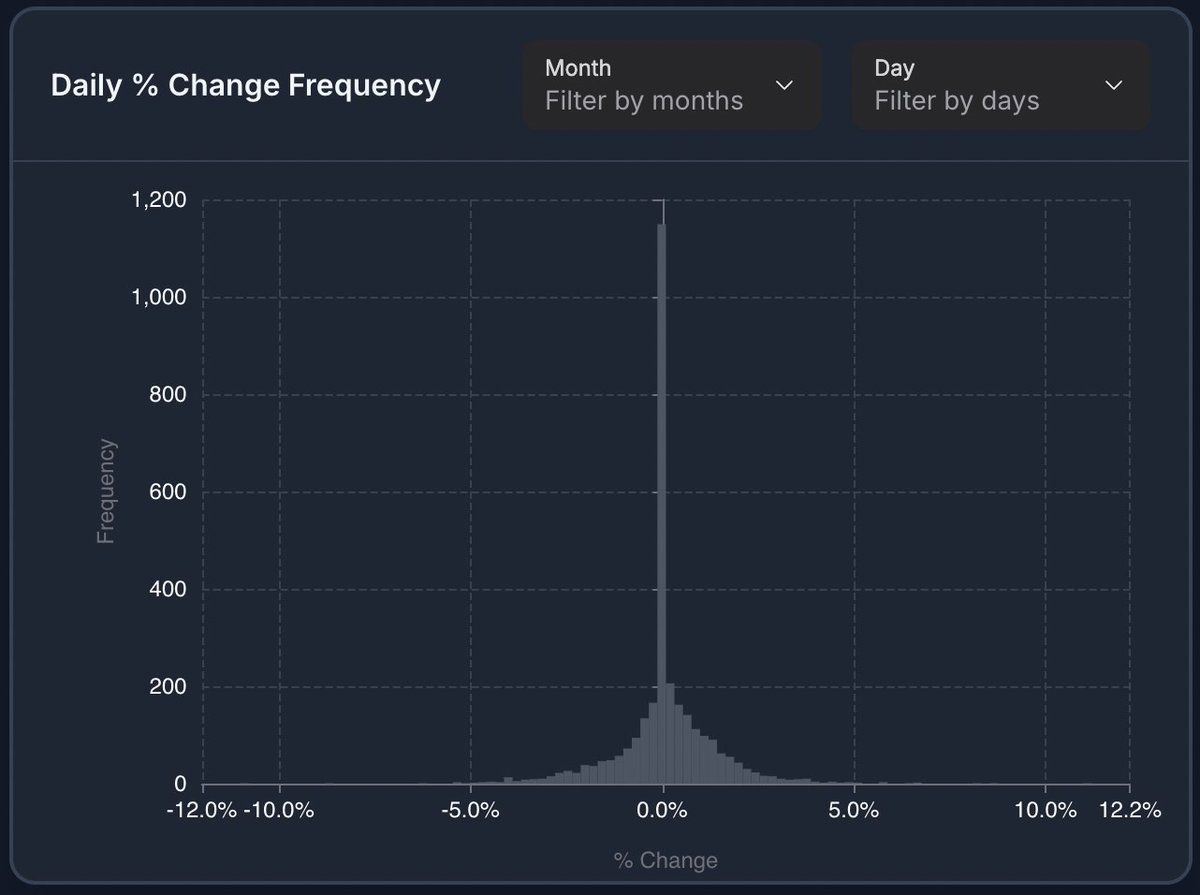Open the Day filter dropdown
This screenshot has width=1200, height=895.
(x=1000, y=85)
